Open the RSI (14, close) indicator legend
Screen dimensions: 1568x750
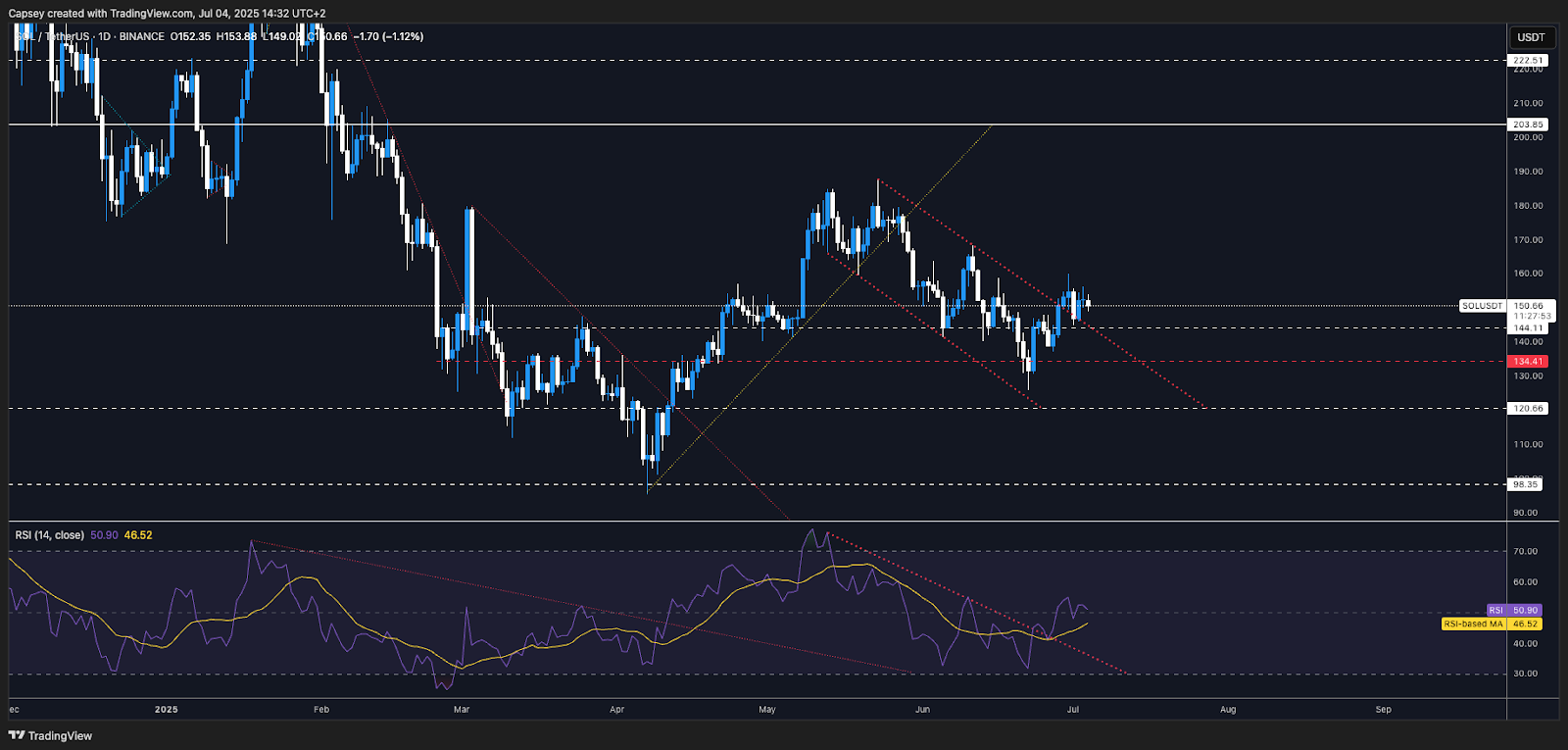(x=49, y=535)
